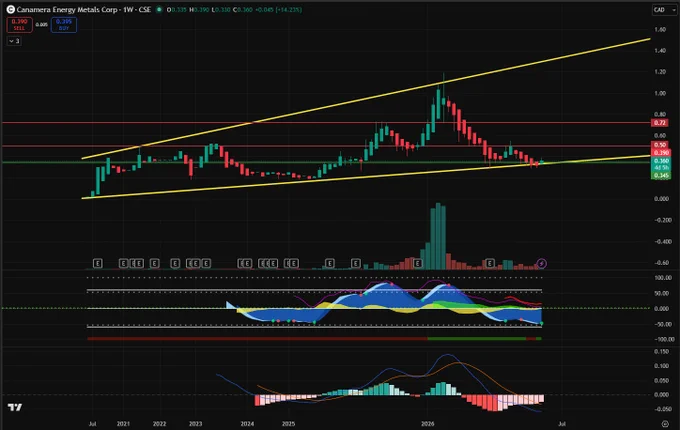This screenshot has width=680, height=430.
Task: Click the 2024 time axis label
Action: point(247,423)
